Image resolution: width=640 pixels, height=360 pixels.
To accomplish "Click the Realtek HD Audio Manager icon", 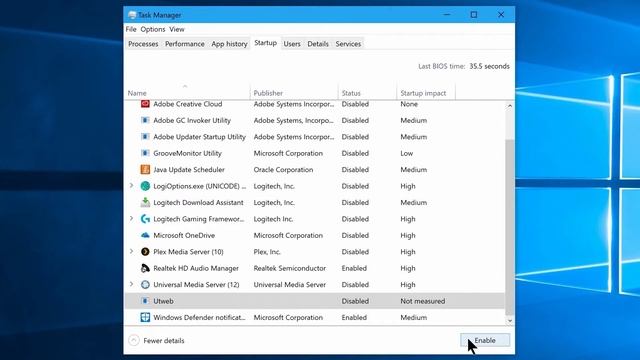I will point(145,268).
